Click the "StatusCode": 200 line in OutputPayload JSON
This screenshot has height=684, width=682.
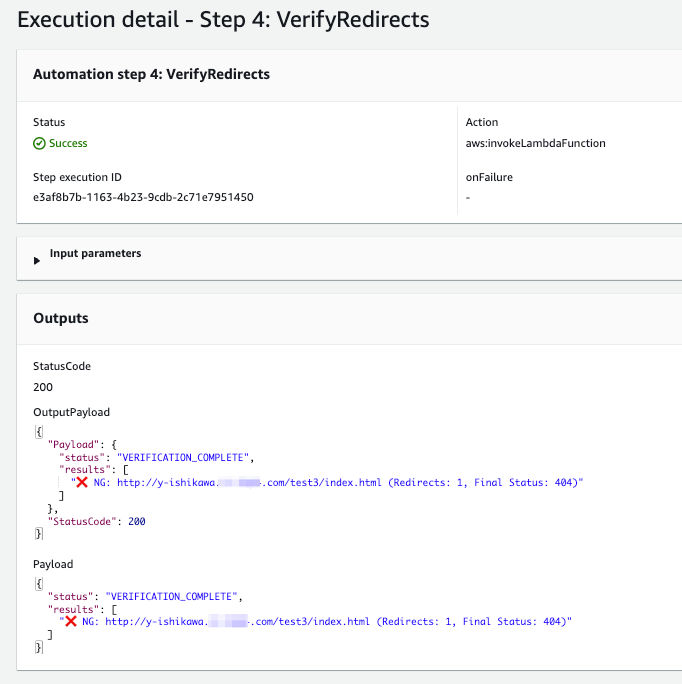pos(96,521)
